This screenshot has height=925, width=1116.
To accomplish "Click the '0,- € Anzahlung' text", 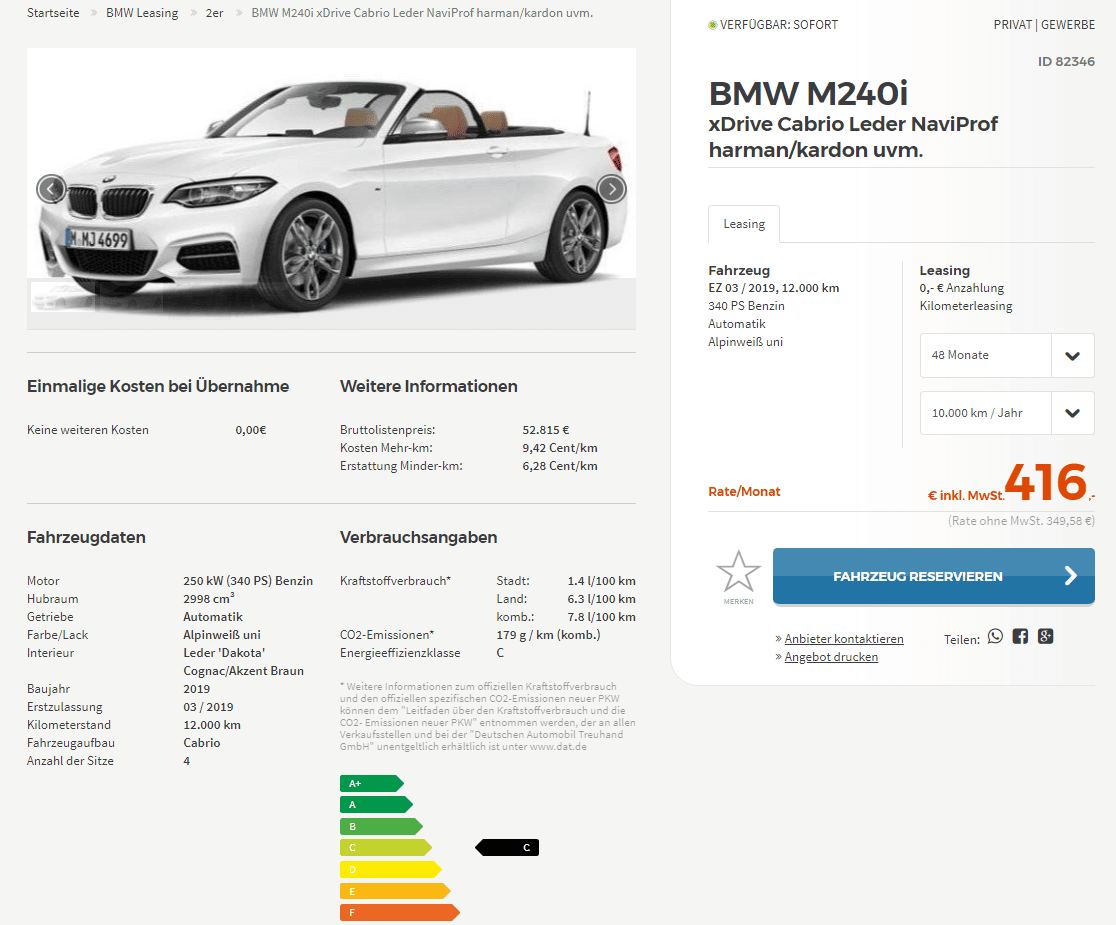I will [962, 288].
